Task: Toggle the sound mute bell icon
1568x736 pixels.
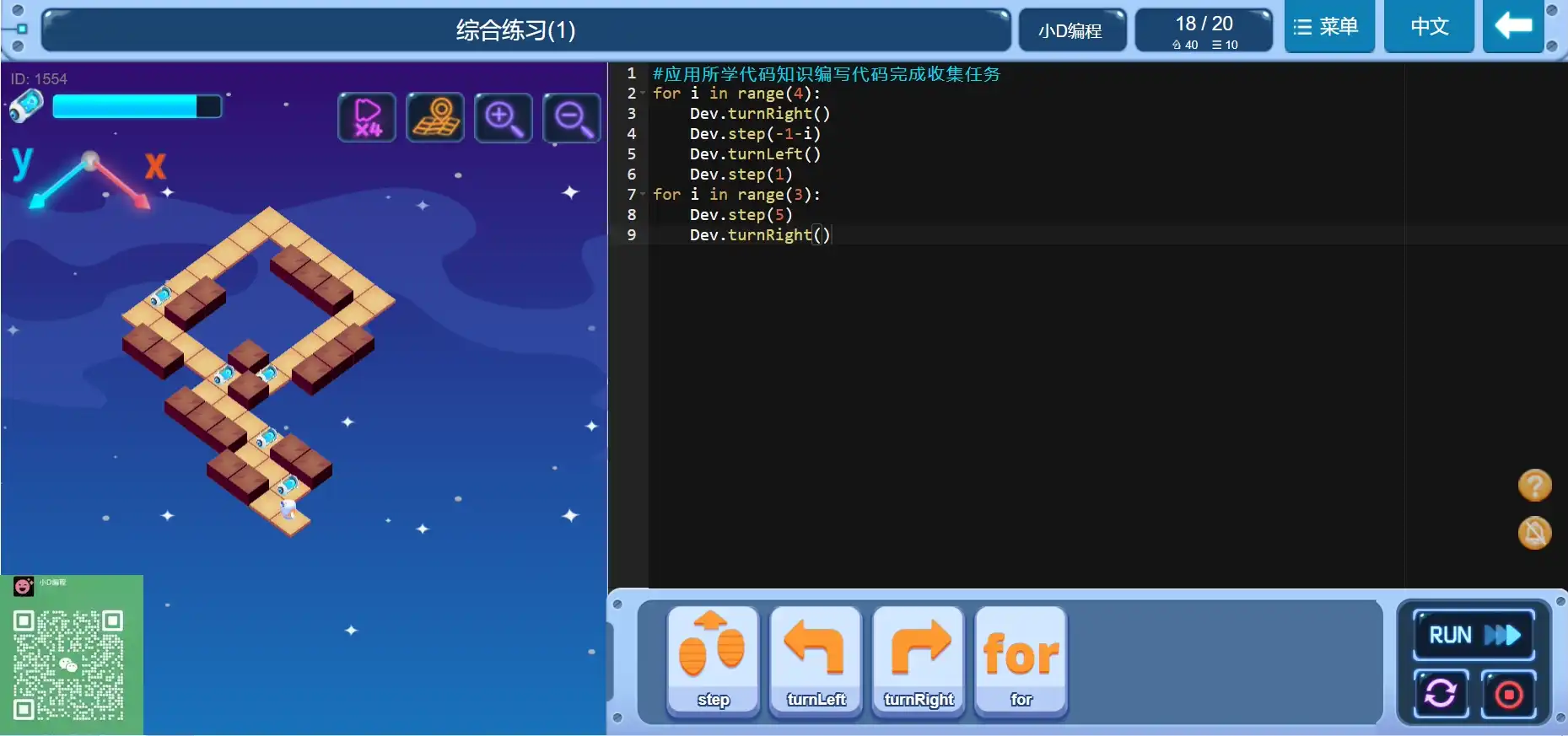Action: click(1534, 533)
